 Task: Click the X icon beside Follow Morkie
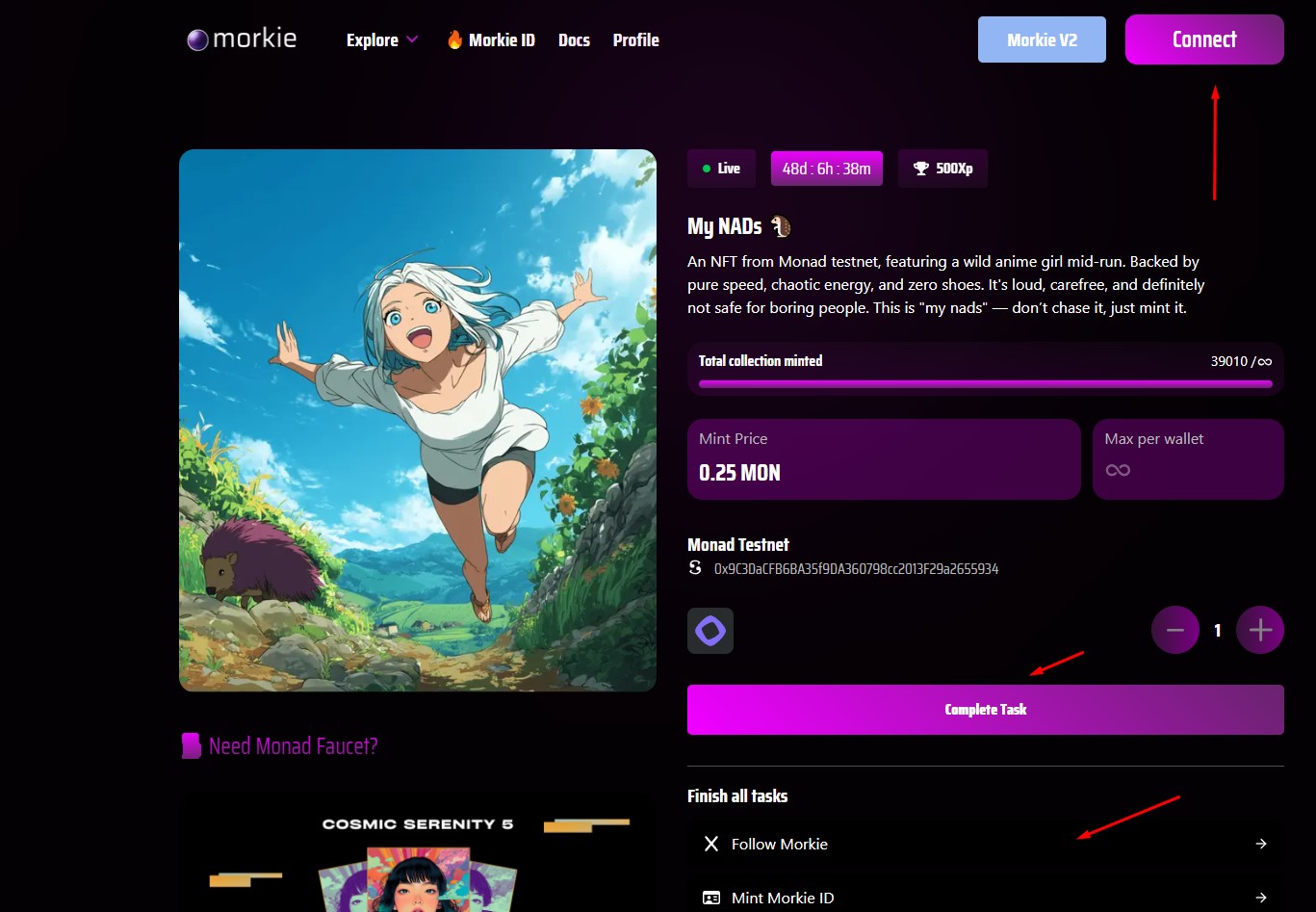click(x=711, y=844)
